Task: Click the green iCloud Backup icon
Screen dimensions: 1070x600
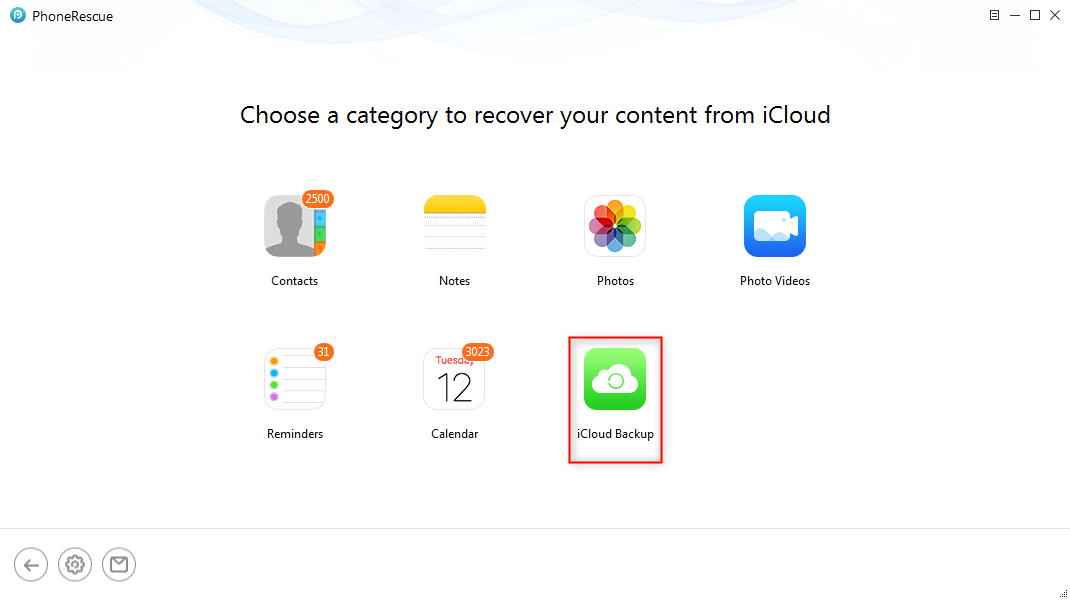Action: click(615, 379)
